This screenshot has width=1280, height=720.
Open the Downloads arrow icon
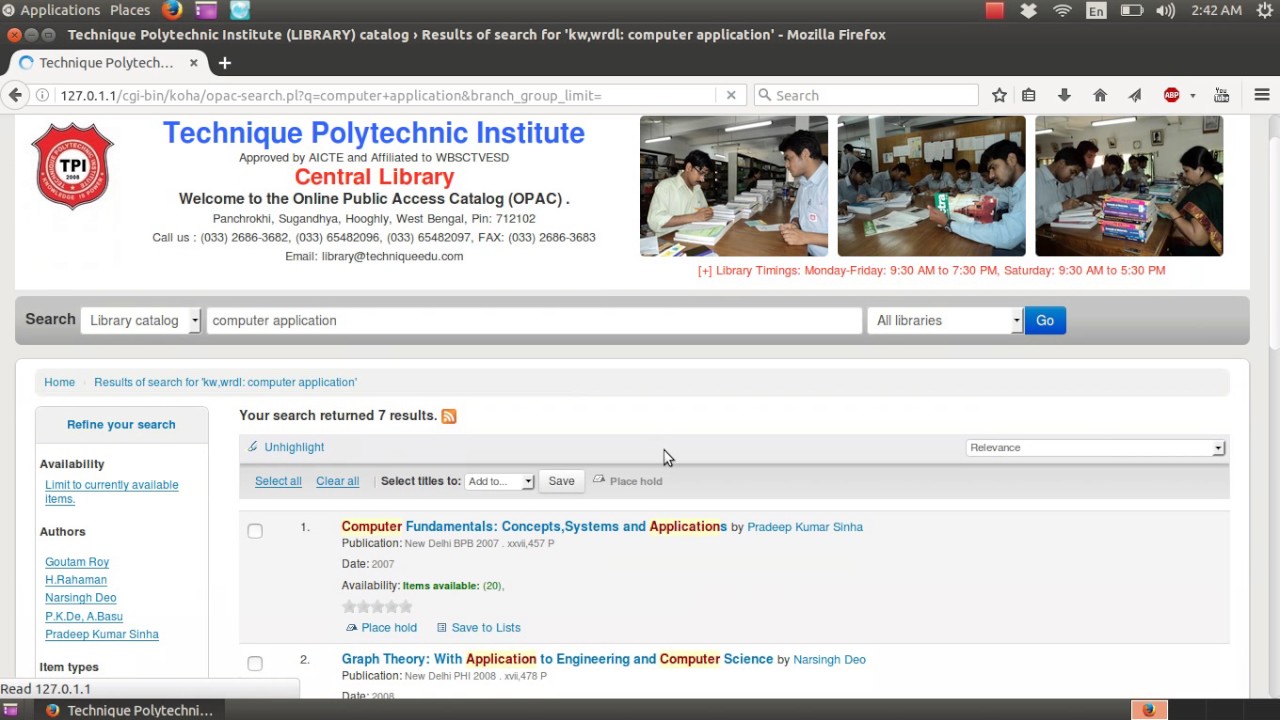click(1064, 95)
